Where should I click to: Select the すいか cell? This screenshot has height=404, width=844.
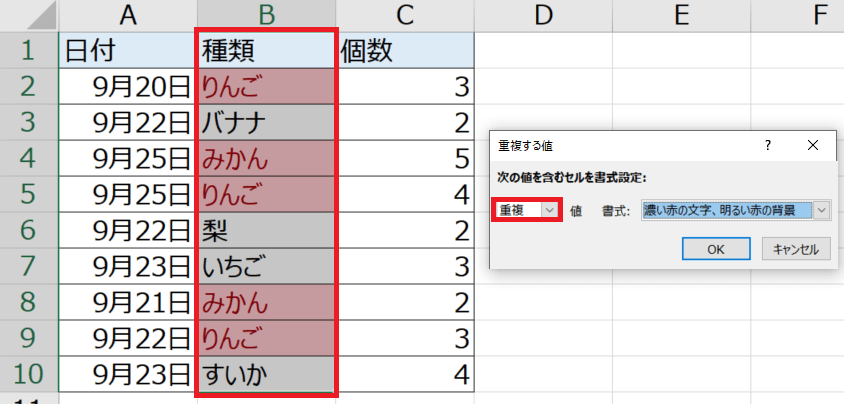point(266,376)
